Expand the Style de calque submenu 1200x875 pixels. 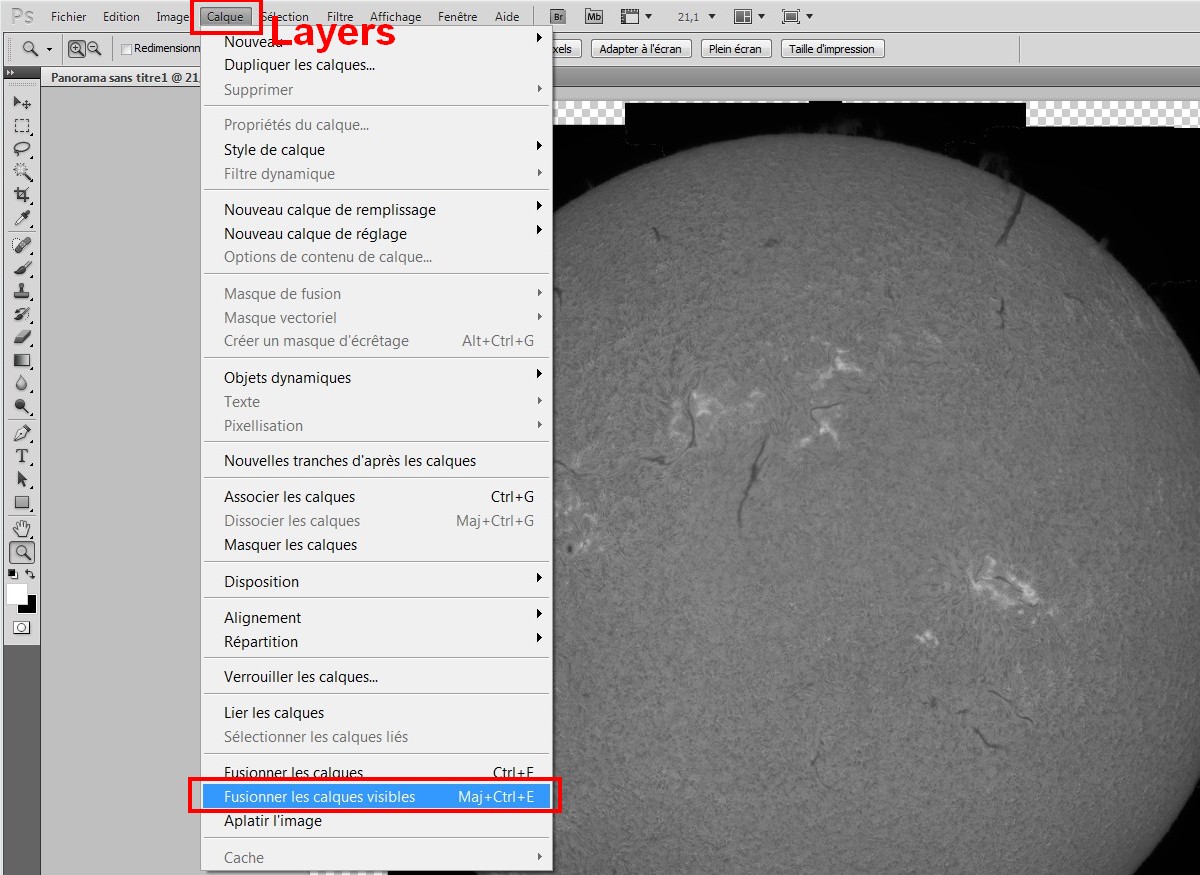(376, 149)
